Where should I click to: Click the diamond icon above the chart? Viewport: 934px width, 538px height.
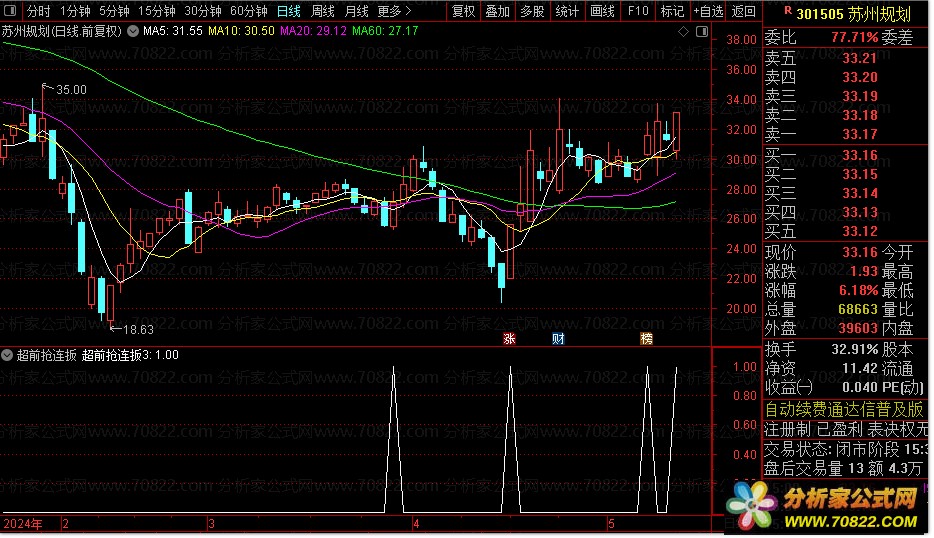(683, 32)
